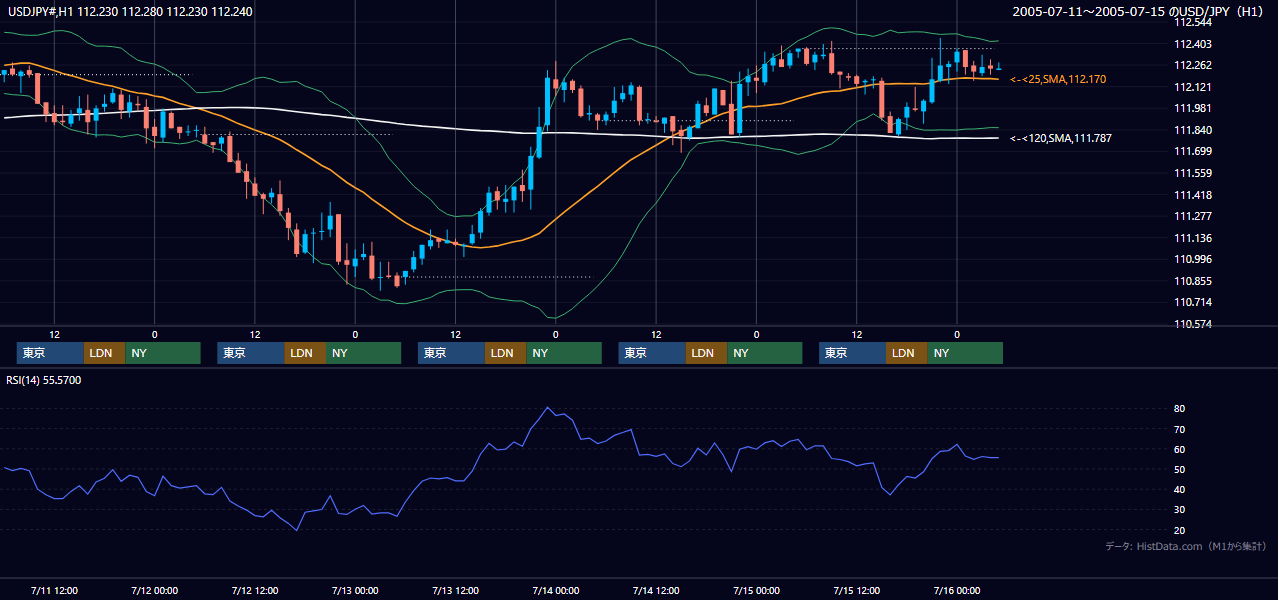Click the 110.574 price axis label
1278x600 pixels.
[x=1193, y=324]
